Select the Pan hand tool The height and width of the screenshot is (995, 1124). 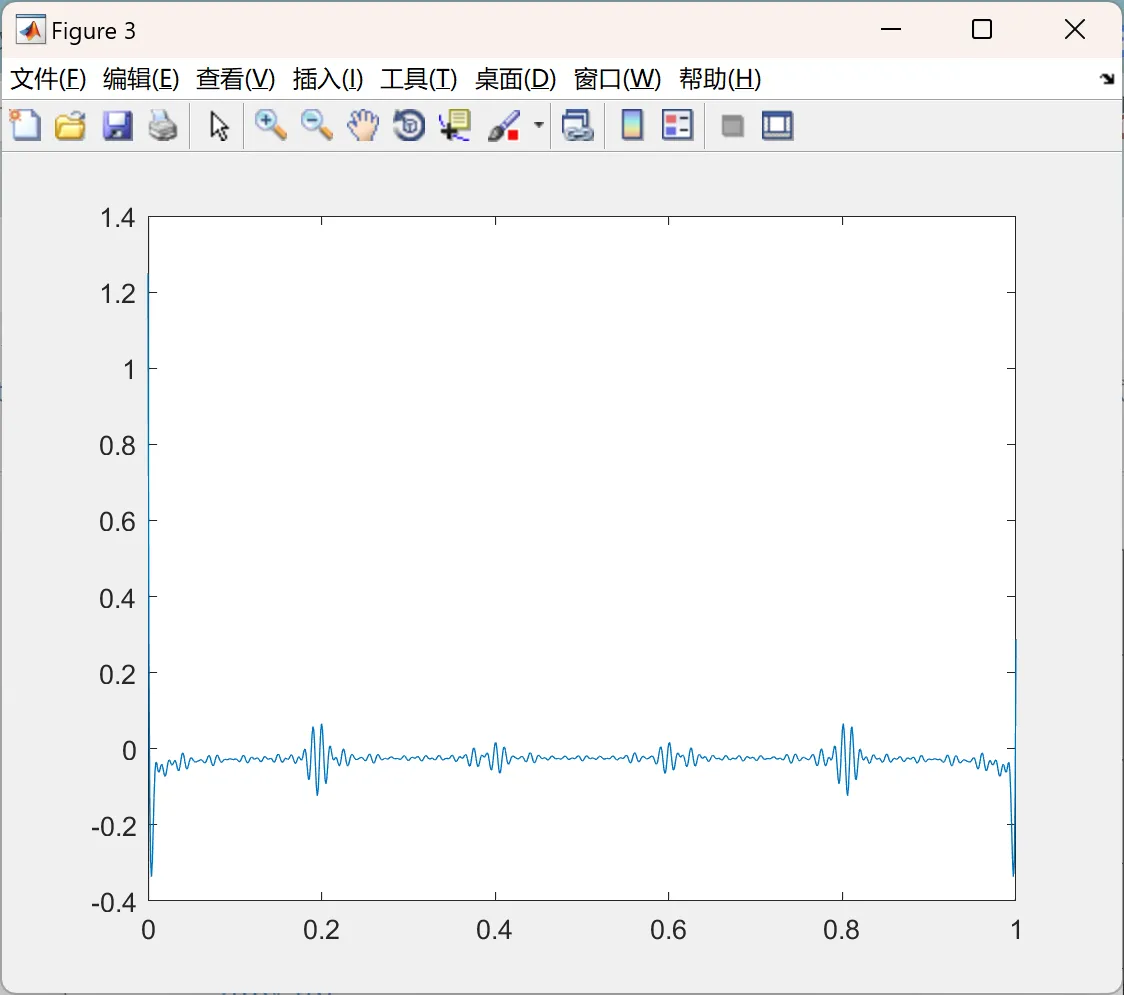coord(363,125)
